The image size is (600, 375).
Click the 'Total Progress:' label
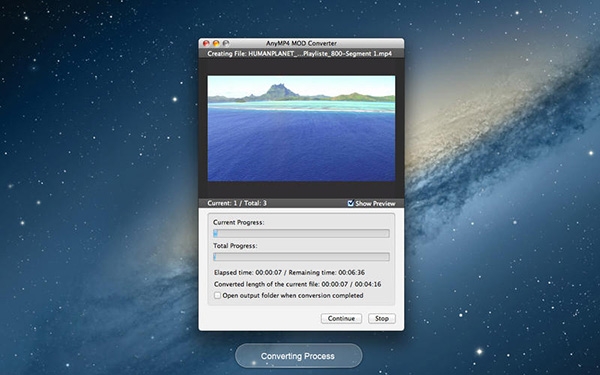click(x=235, y=246)
